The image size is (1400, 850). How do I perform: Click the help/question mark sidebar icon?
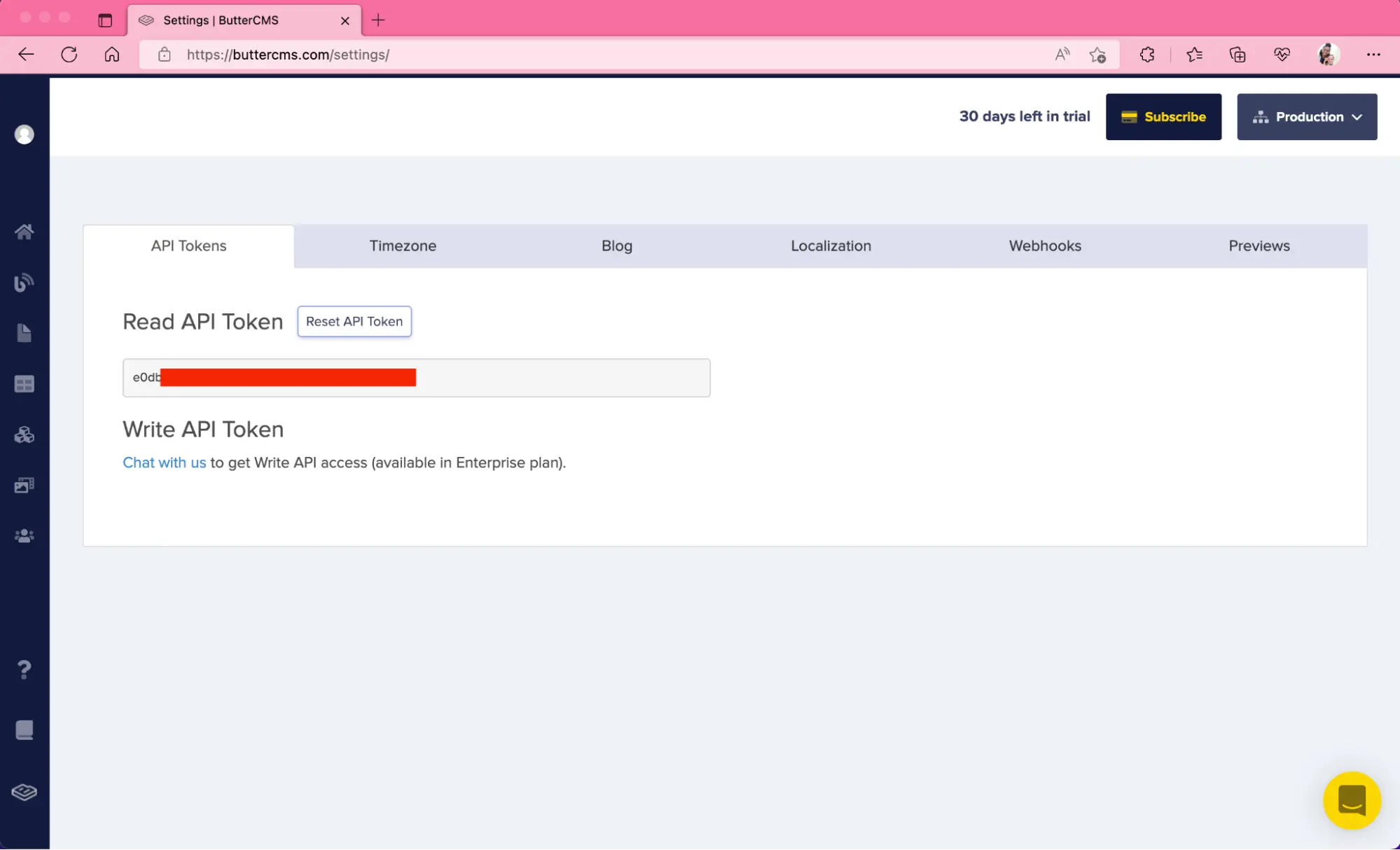[x=24, y=669]
